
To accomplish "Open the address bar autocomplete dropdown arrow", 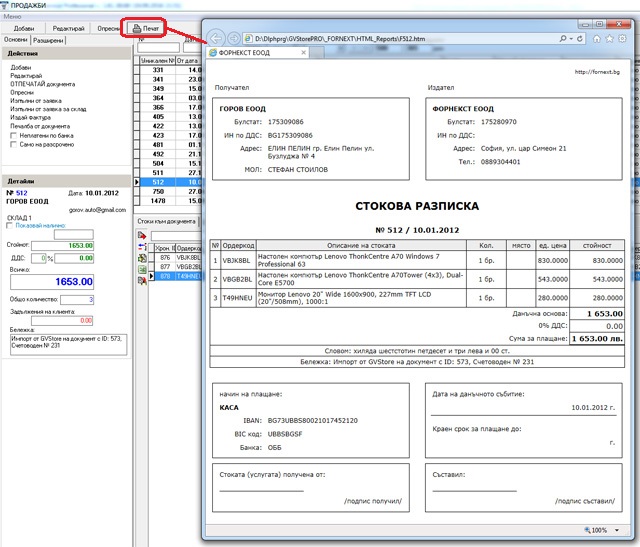I will [x=571, y=38].
